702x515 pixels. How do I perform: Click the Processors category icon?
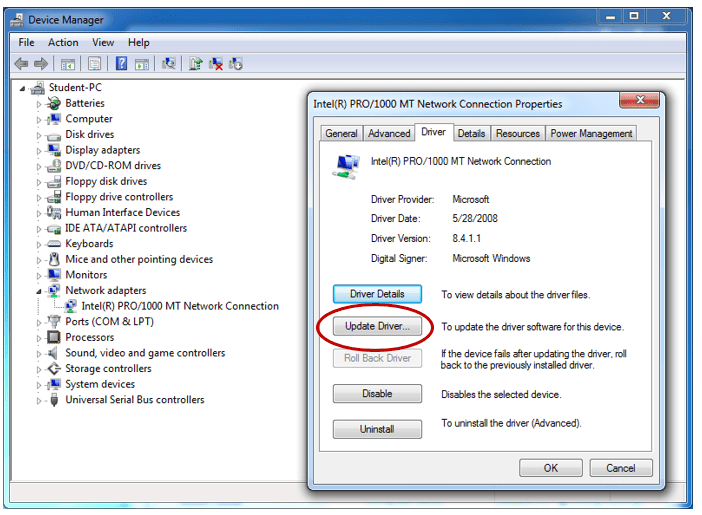pos(54,337)
